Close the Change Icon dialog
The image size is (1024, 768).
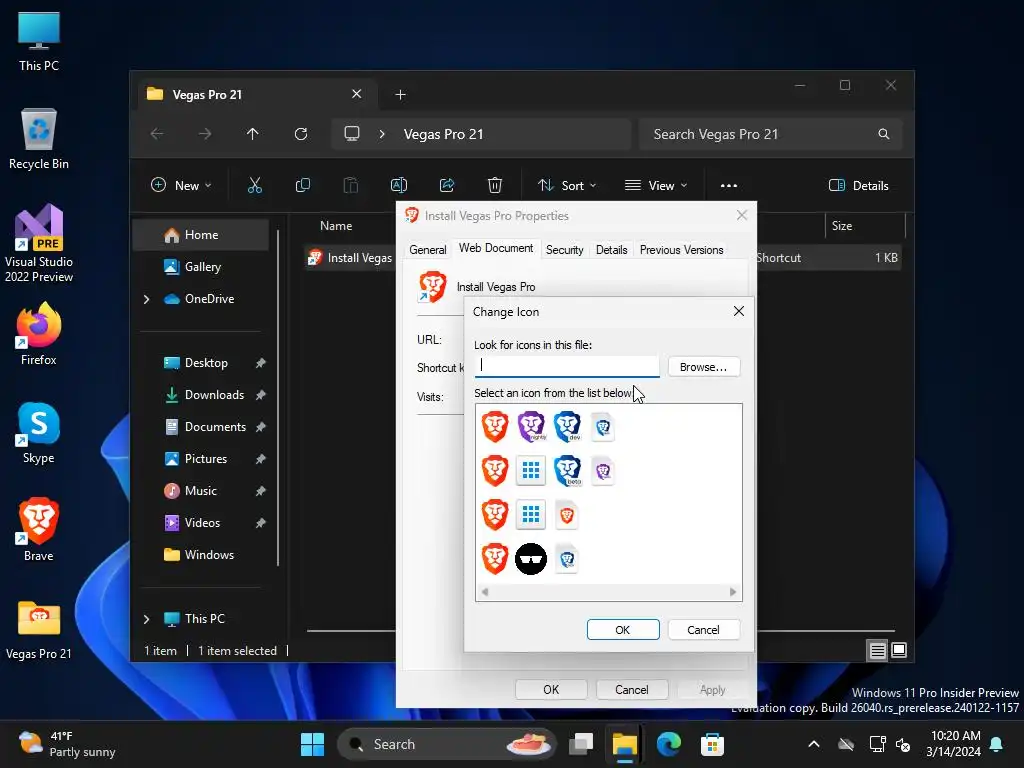pyautogui.click(x=739, y=312)
